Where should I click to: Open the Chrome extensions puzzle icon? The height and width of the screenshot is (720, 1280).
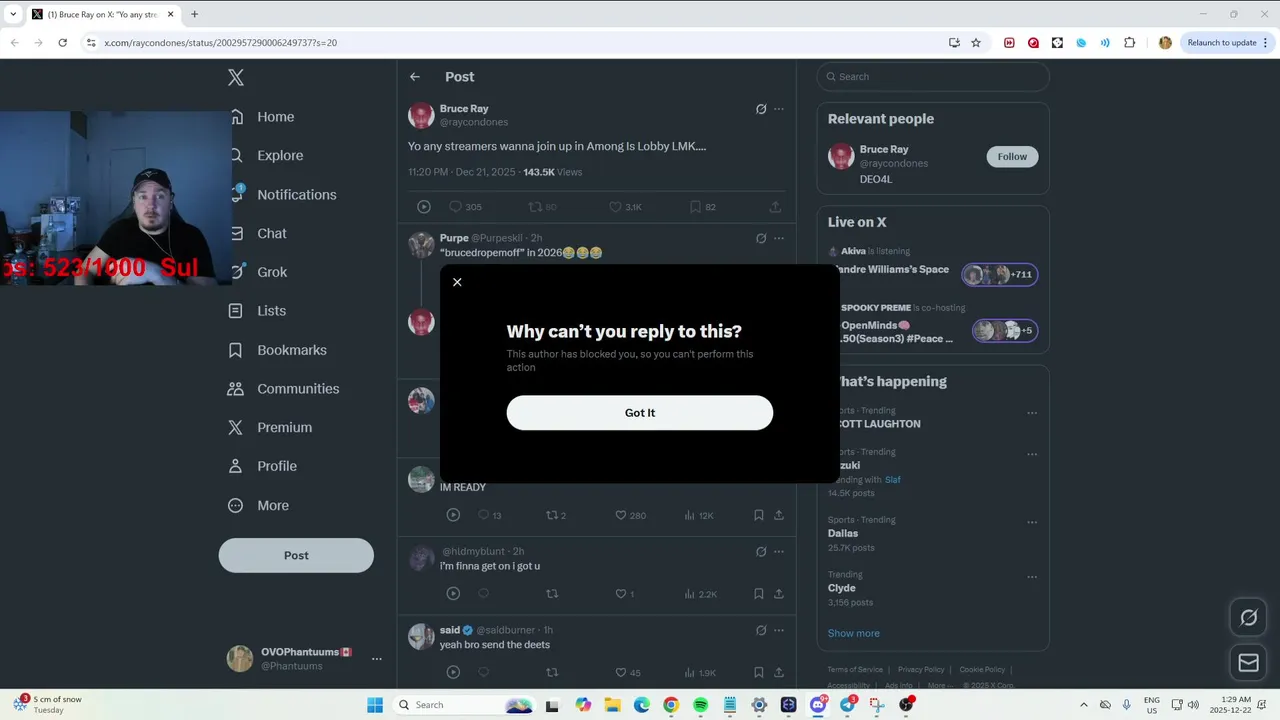click(x=1130, y=43)
